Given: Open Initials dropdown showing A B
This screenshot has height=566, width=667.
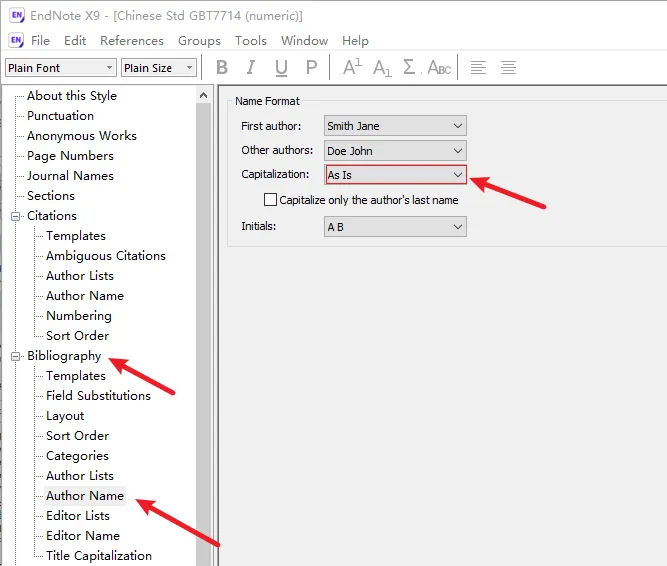Looking at the screenshot, I should pos(395,227).
